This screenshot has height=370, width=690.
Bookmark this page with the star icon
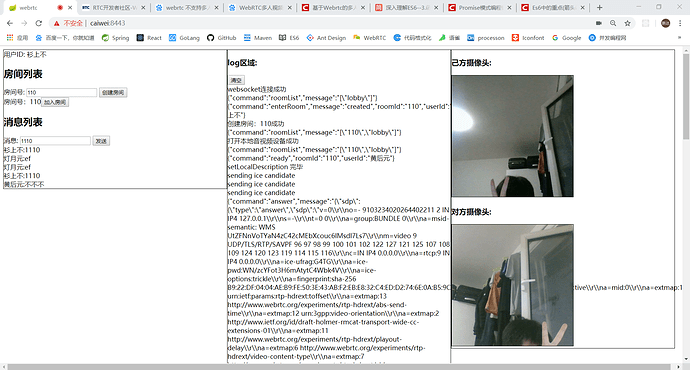tap(628, 23)
